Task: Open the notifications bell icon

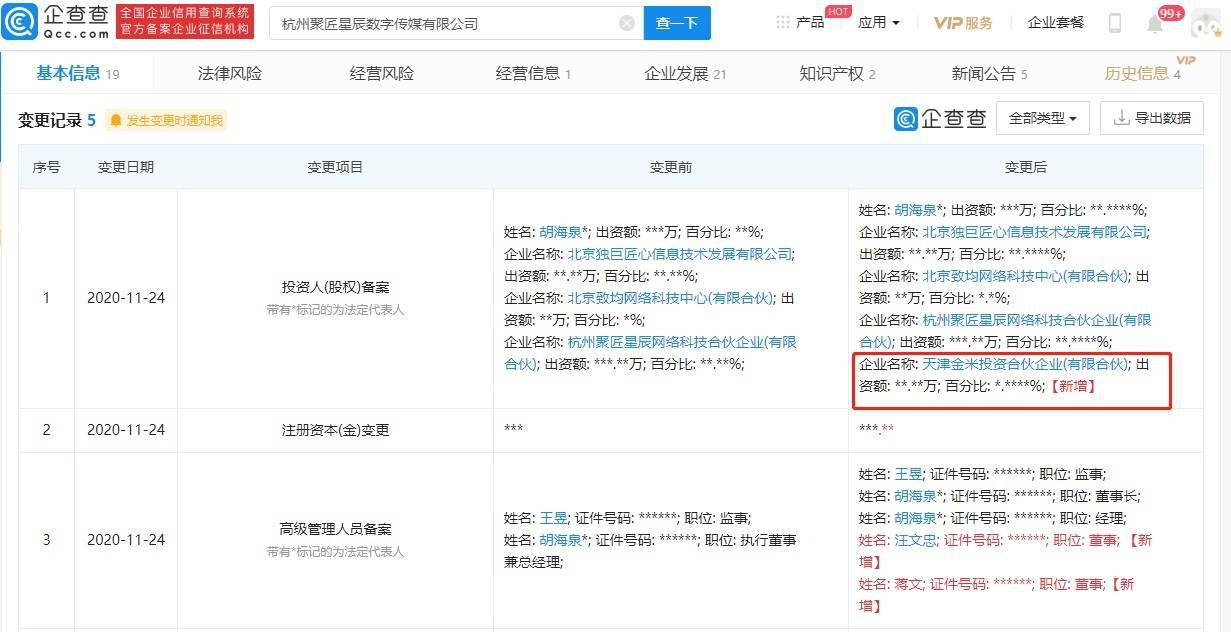Action: 1154,23
